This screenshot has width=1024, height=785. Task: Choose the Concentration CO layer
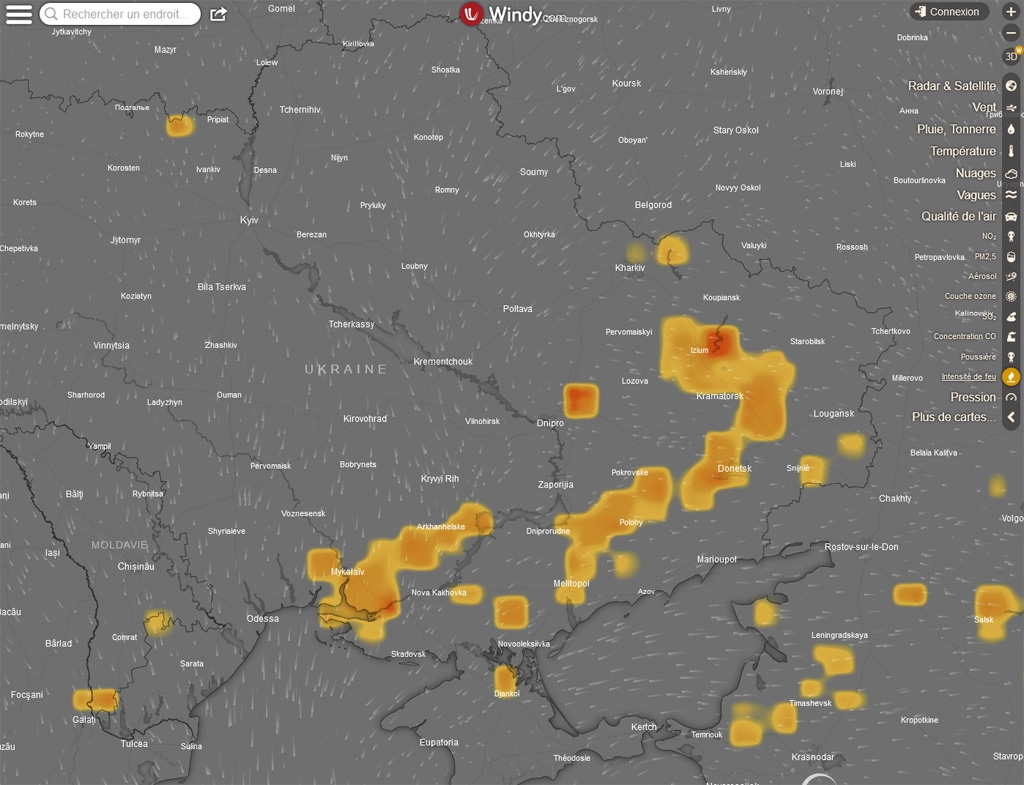click(1011, 337)
